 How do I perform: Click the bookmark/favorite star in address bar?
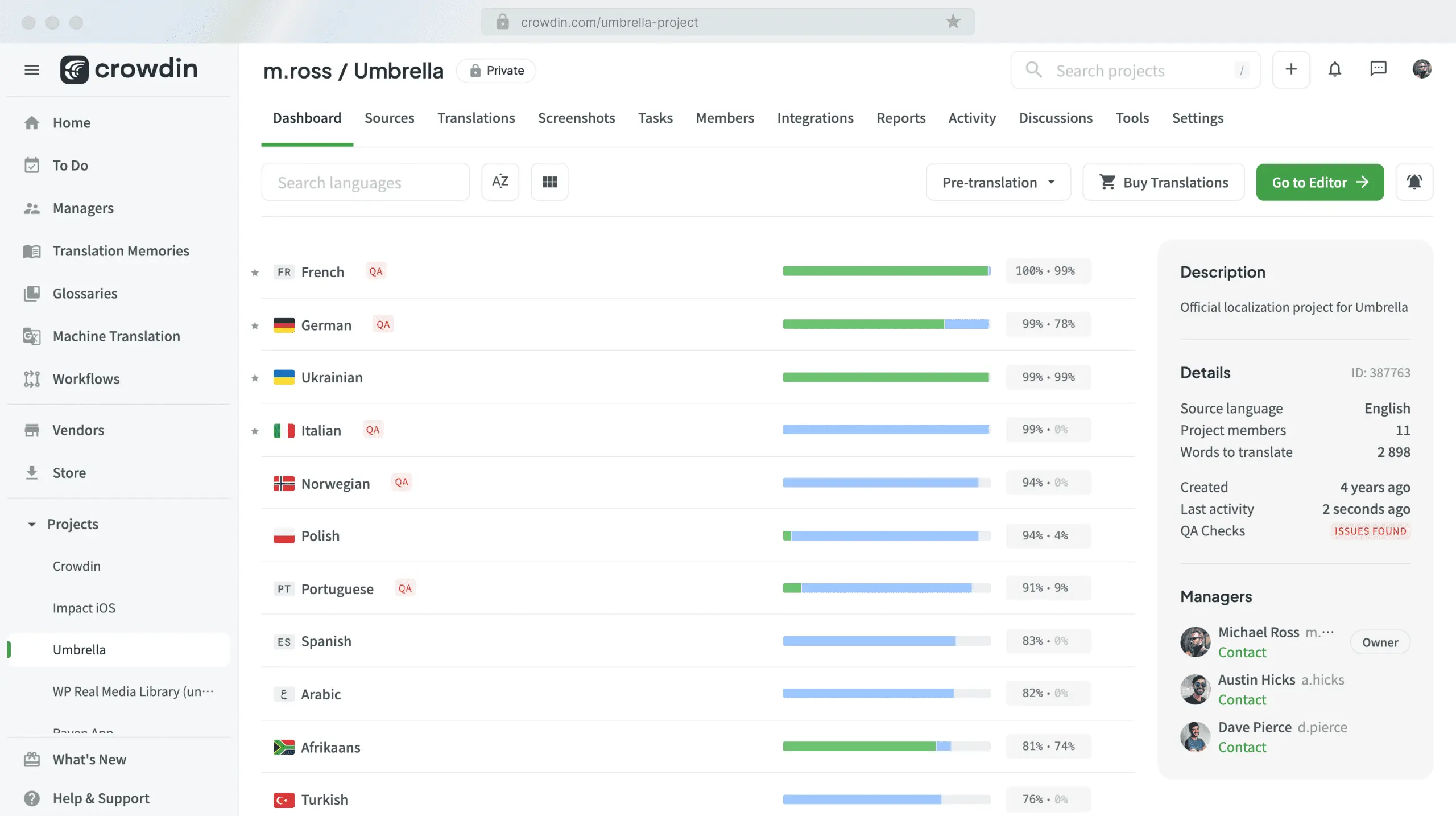tap(952, 21)
